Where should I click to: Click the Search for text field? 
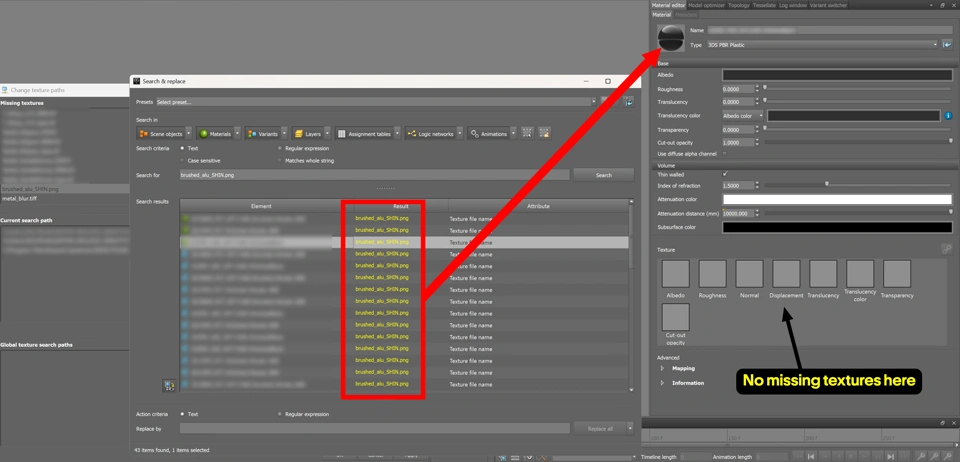374,175
